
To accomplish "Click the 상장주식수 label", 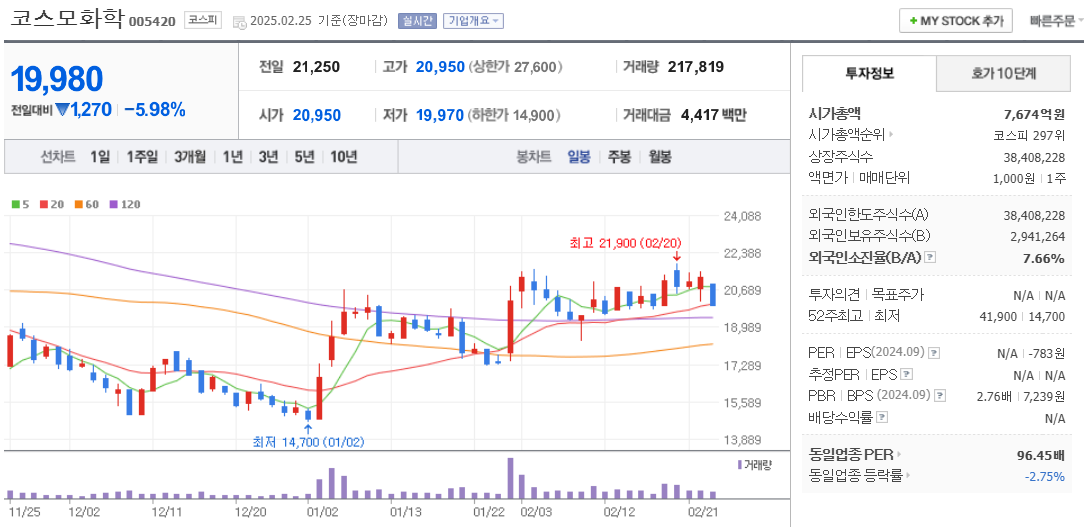I will 841,156.
